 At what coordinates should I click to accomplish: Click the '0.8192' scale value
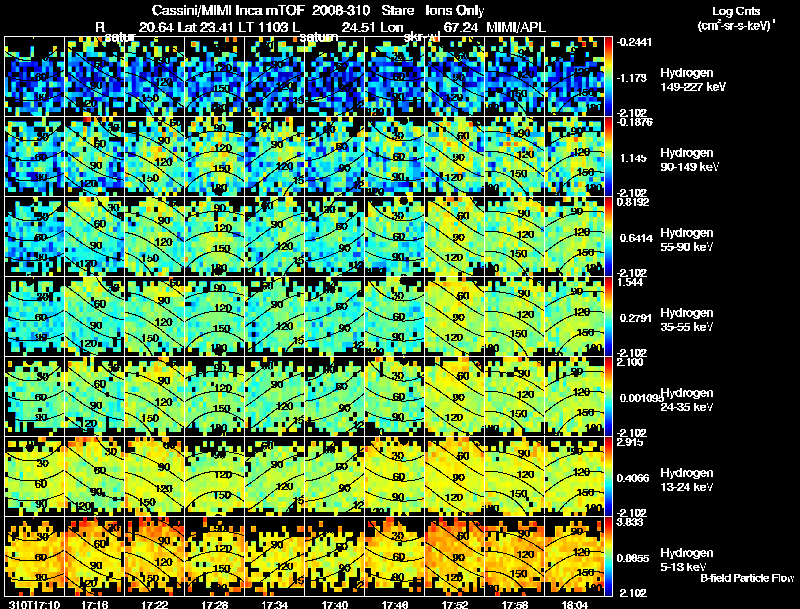pyautogui.click(x=633, y=202)
